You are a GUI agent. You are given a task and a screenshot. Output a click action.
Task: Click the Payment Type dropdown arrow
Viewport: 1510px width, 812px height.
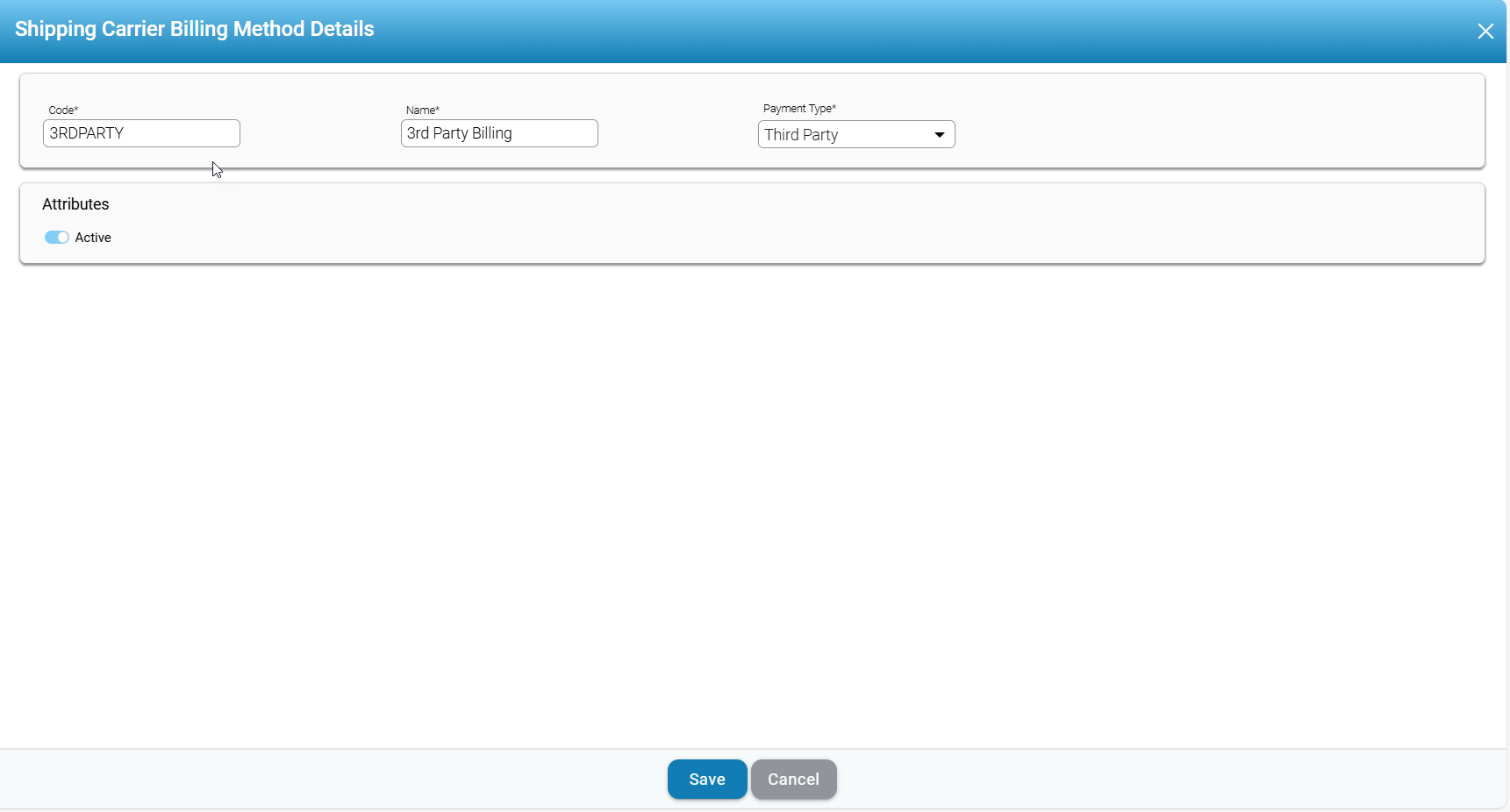pos(939,135)
